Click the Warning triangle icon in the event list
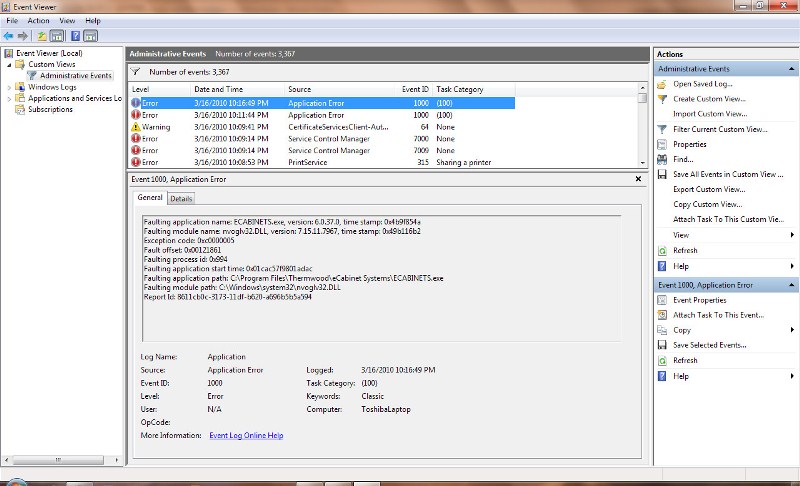The width and height of the screenshot is (800, 486). [x=136, y=127]
